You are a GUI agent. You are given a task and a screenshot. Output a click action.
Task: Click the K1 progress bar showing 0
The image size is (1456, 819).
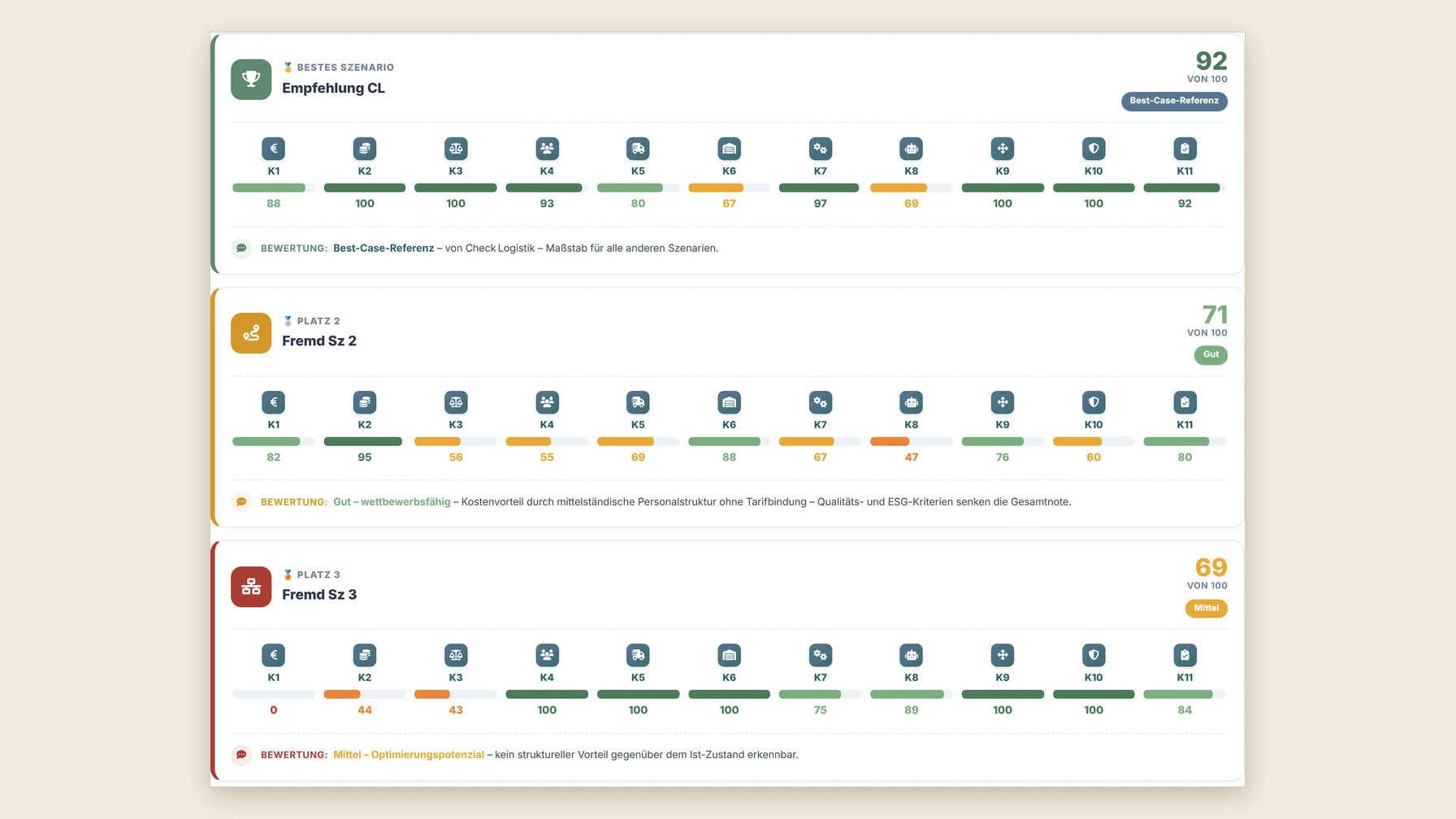pos(274,694)
